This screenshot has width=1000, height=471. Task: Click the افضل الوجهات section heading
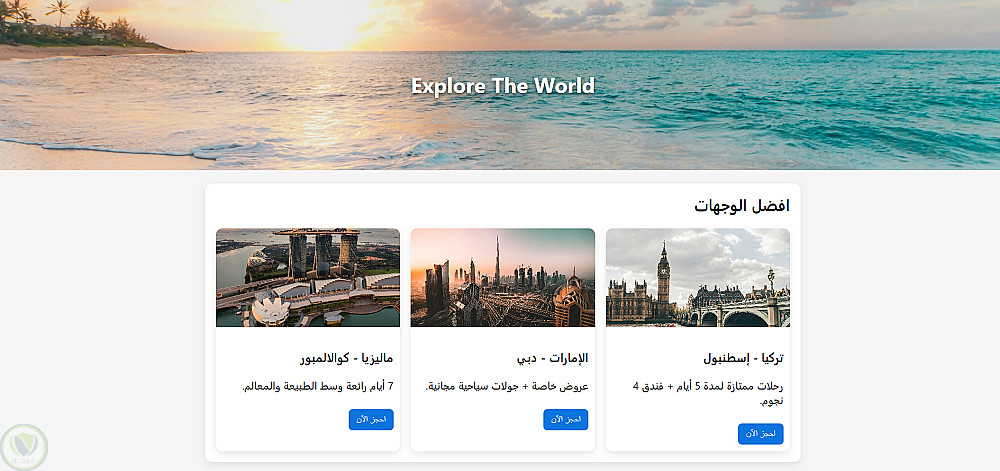742,206
